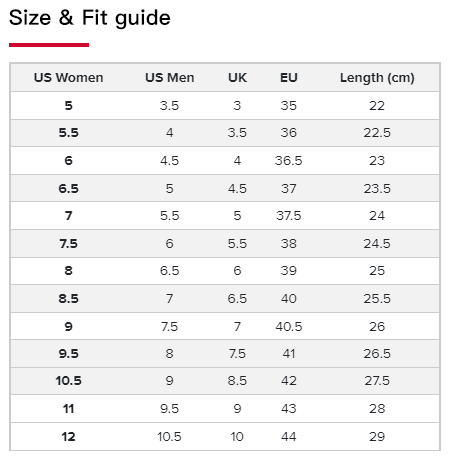The image size is (467, 458).
Task: Select the US Women column header
Action: click(68, 78)
